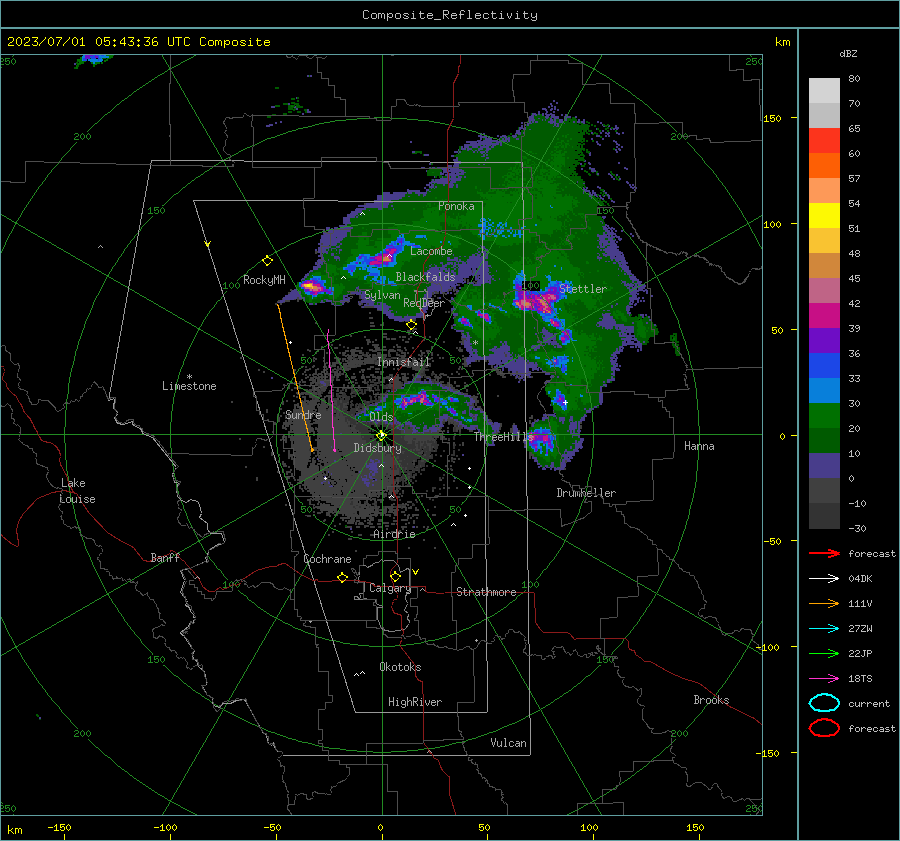Click the blue 36-33 dBZ color swatch
This screenshot has width=900, height=841.
(x=824, y=366)
